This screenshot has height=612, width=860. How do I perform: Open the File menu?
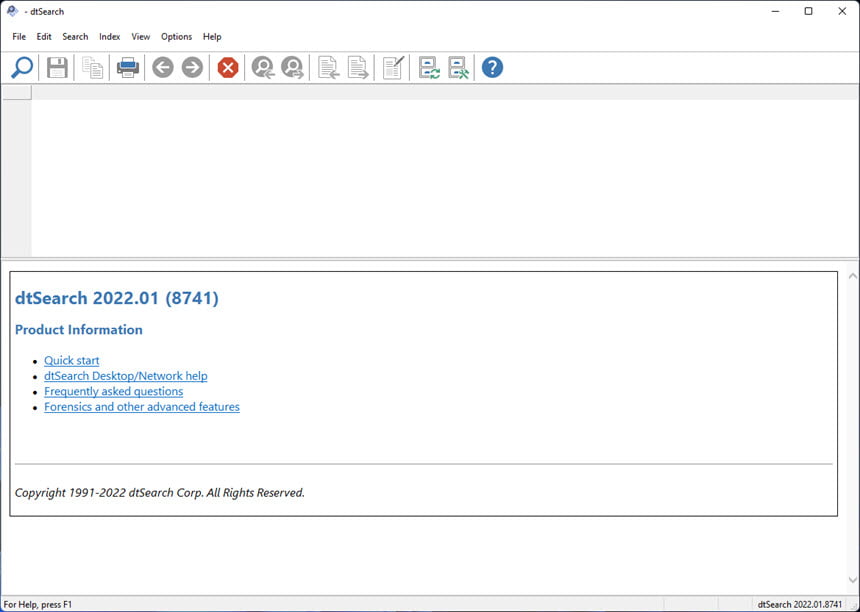click(19, 37)
